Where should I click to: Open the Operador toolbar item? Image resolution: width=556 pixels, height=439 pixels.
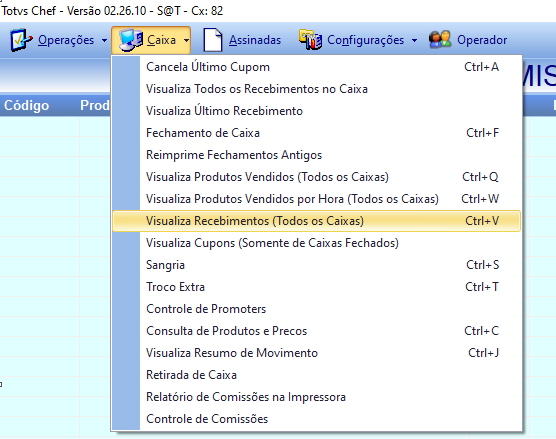click(x=482, y=40)
